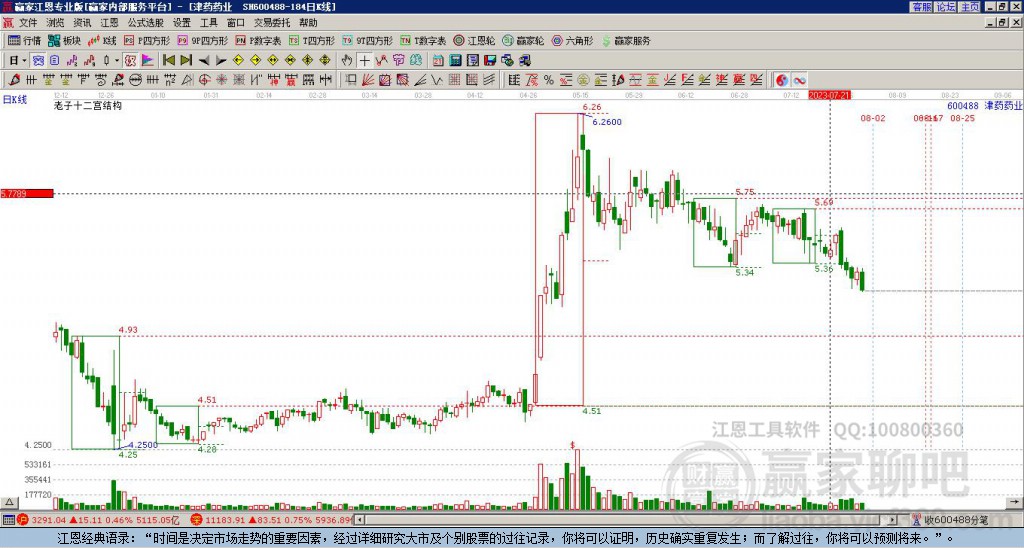Toggle the 权 adjustment button
The image size is (1024, 548).
[131, 60]
